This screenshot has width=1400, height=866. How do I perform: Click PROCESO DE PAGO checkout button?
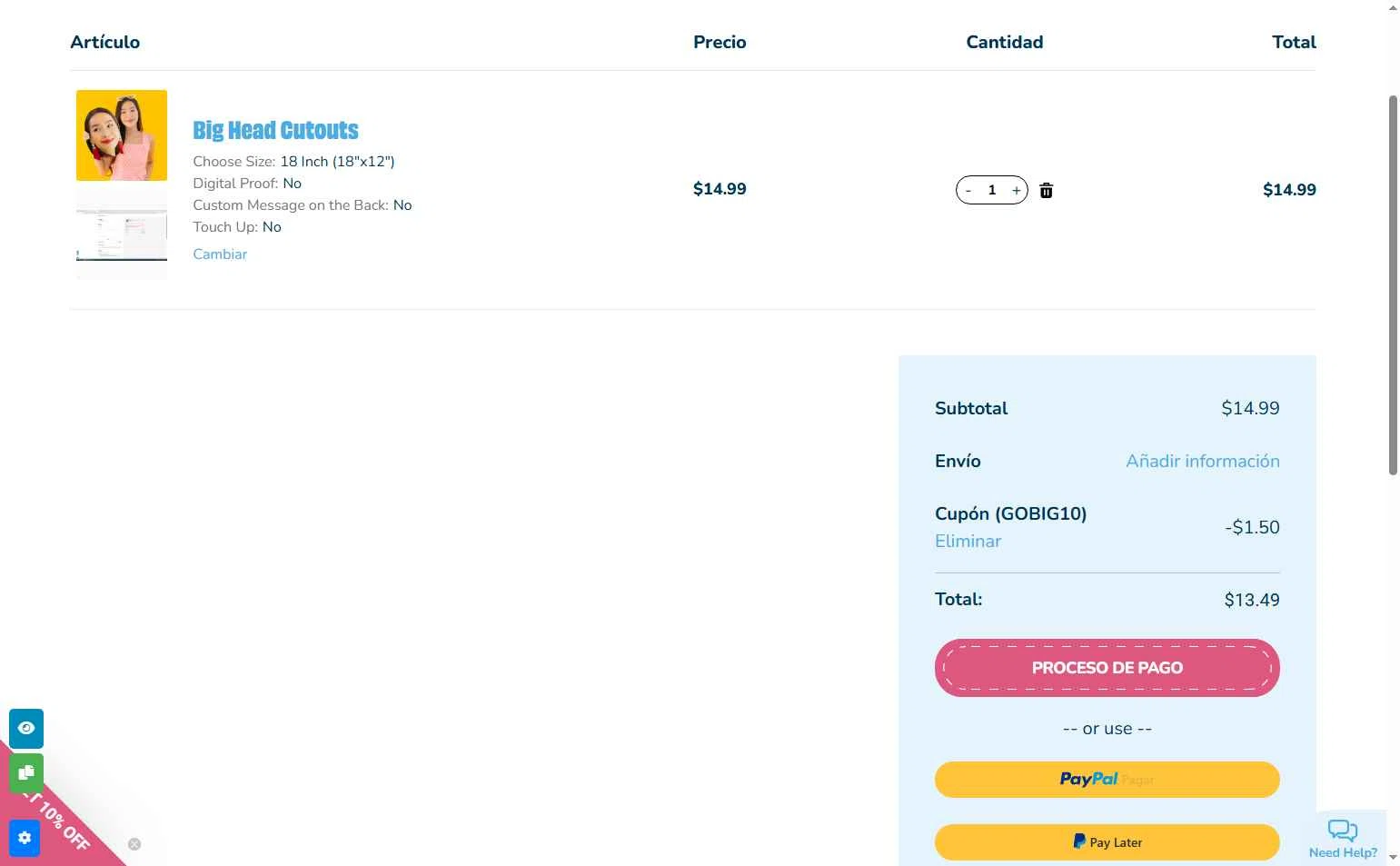[x=1107, y=668]
